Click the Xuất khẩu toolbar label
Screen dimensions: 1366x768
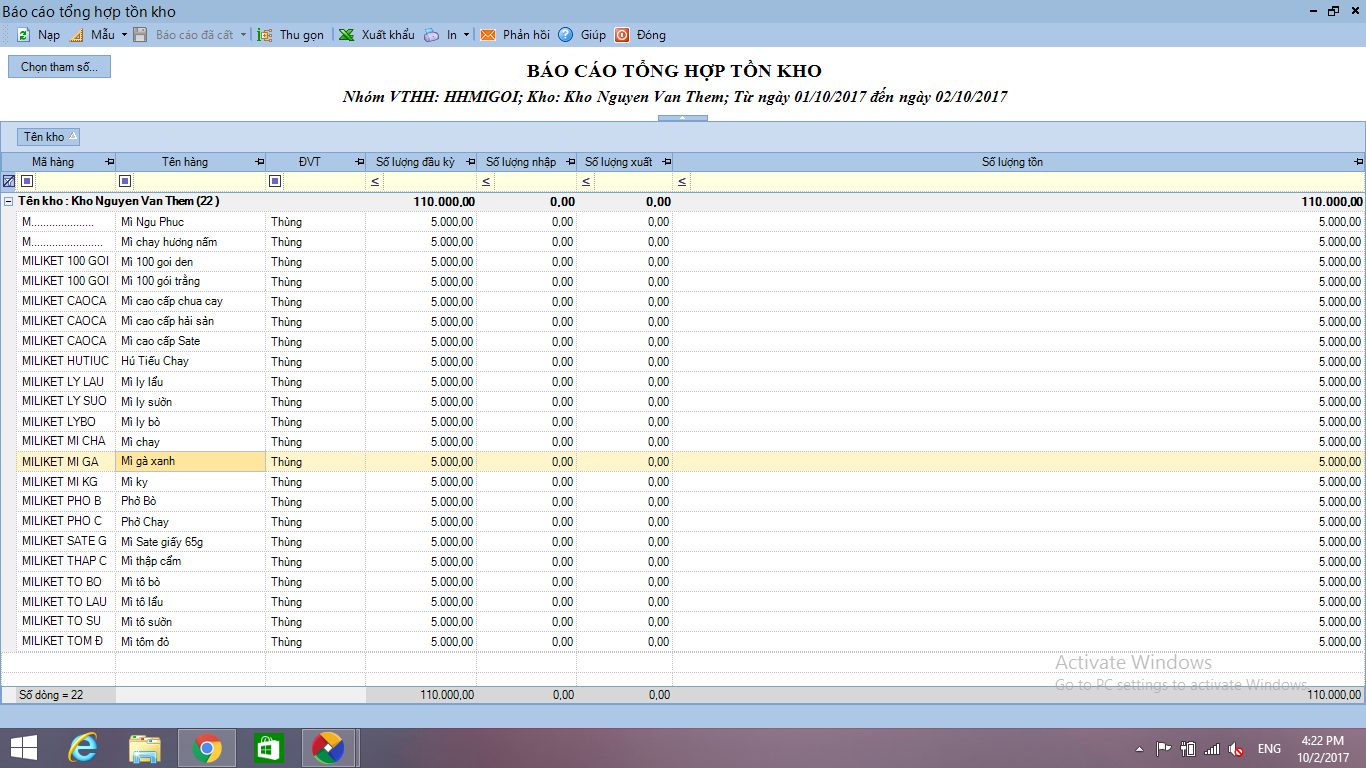click(x=388, y=35)
